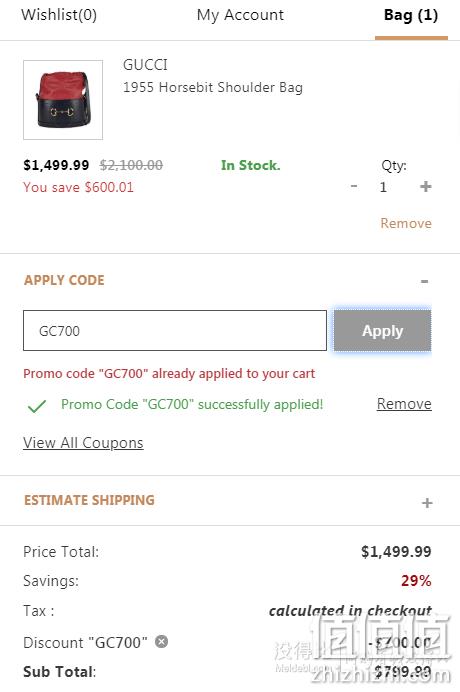Open the View All Coupons link
This screenshot has width=460, height=692.
pos(83,443)
